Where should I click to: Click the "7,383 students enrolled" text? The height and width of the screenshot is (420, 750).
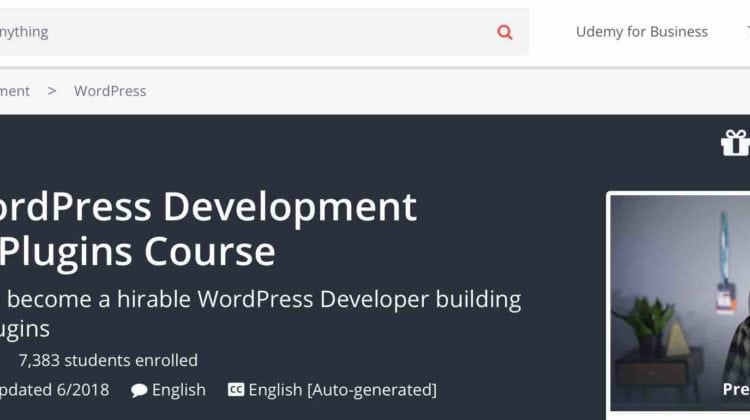(x=108, y=360)
